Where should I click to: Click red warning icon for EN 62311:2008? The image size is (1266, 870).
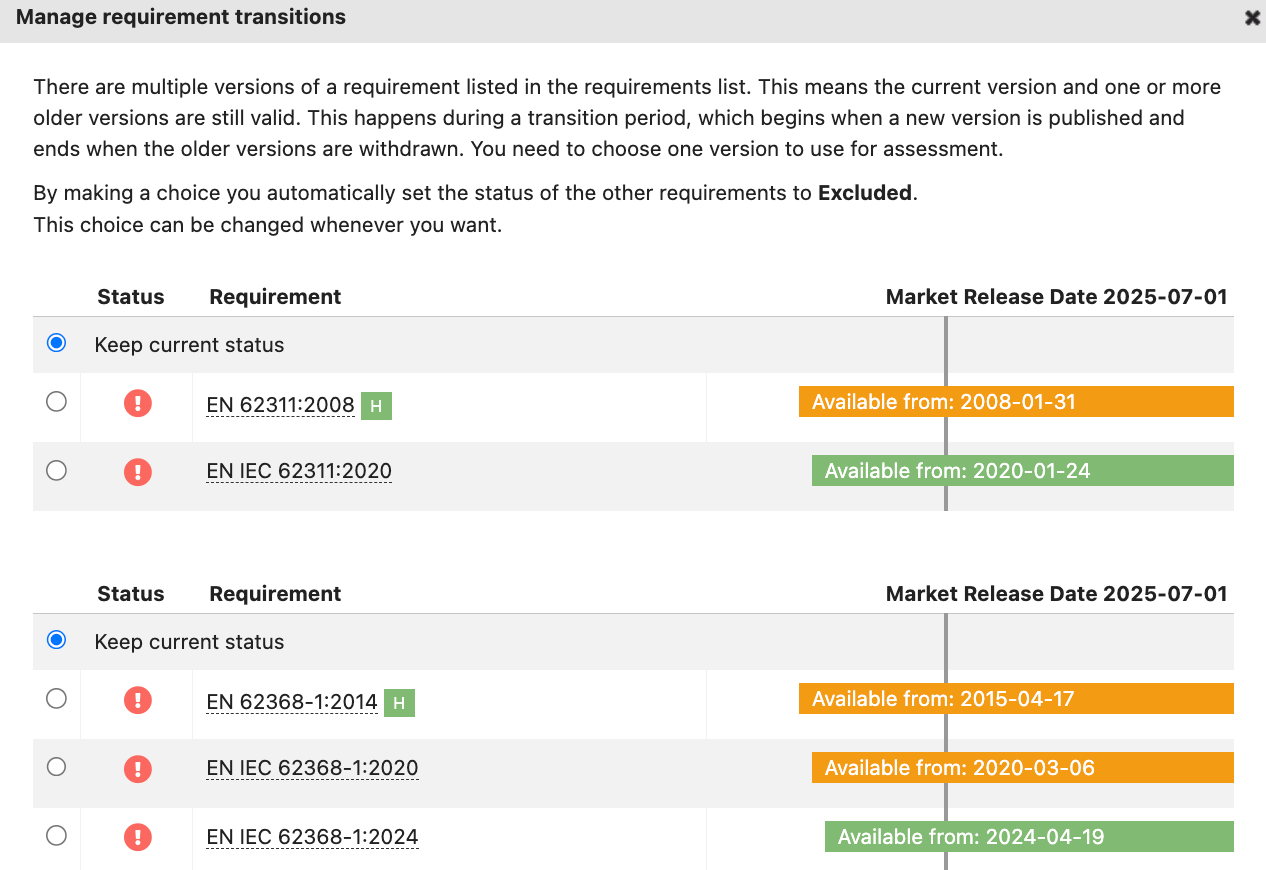(x=138, y=403)
